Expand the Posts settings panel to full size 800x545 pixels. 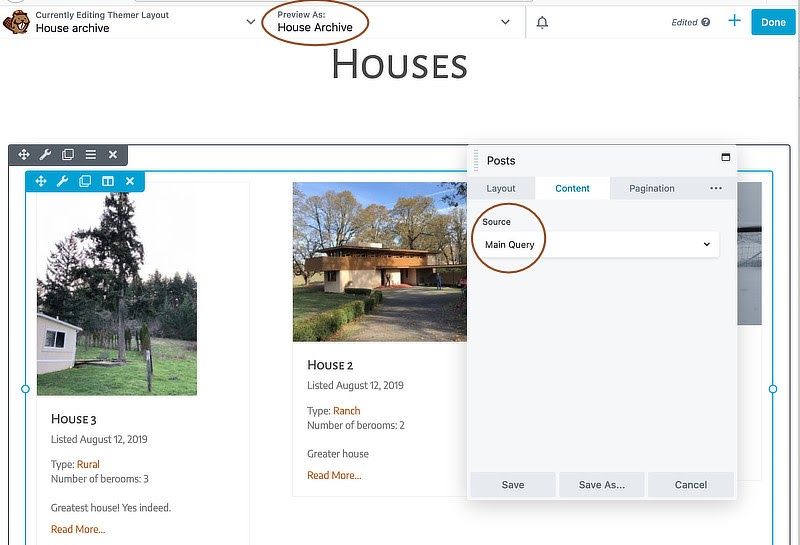point(726,158)
